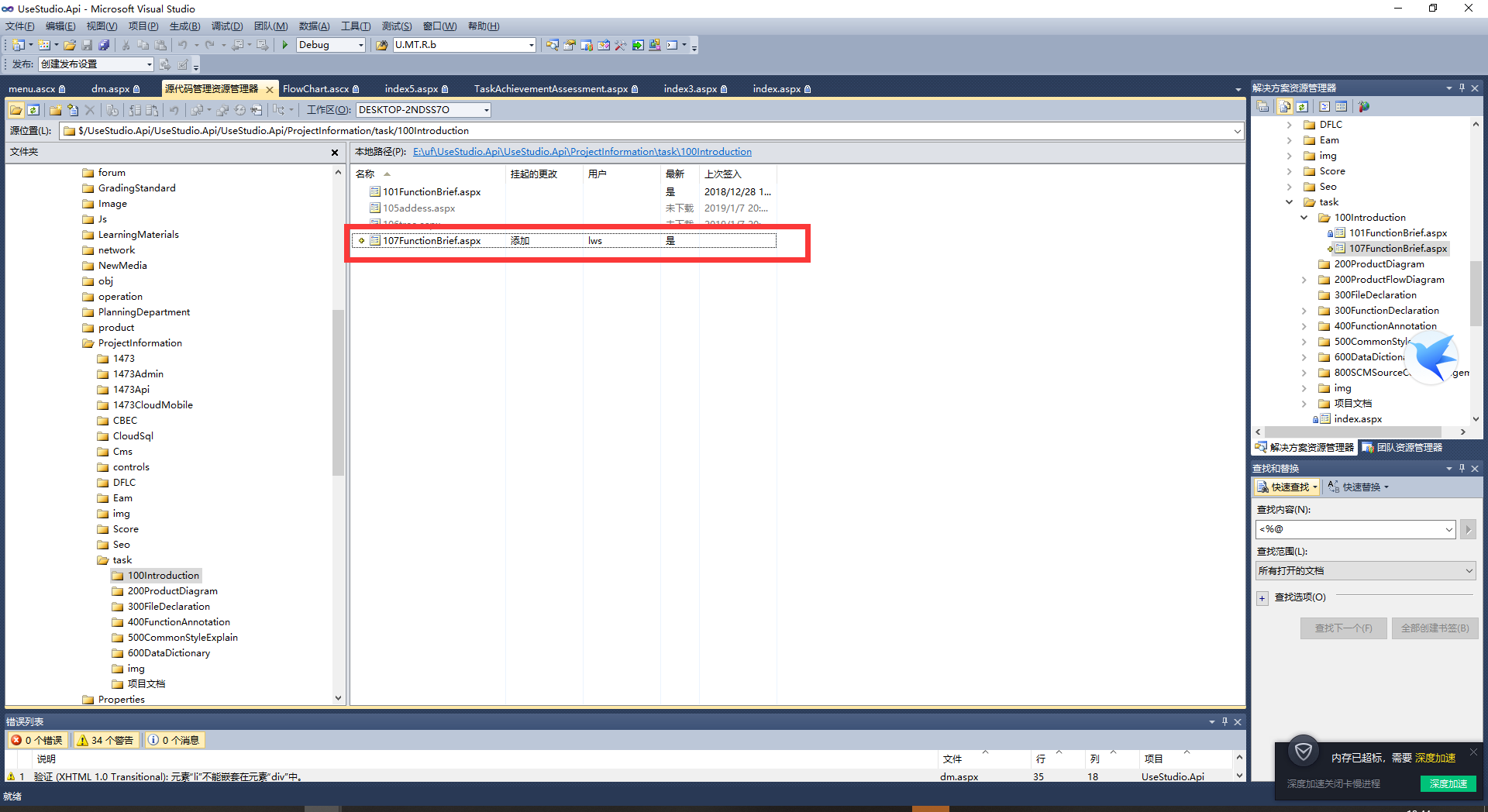
Task: Open the Extension Manager toolbar icon
Action: pos(655,45)
